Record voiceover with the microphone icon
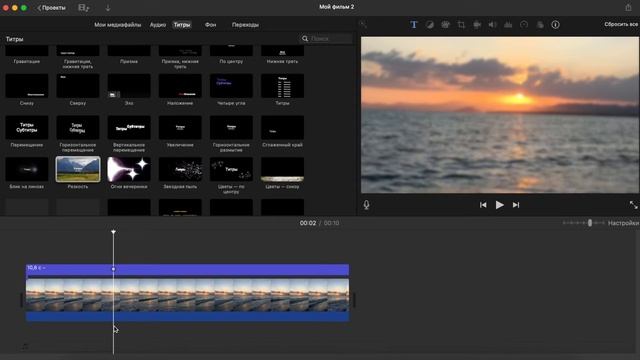Image resolution: width=640 pixels, height=360 pixels. 367,205
